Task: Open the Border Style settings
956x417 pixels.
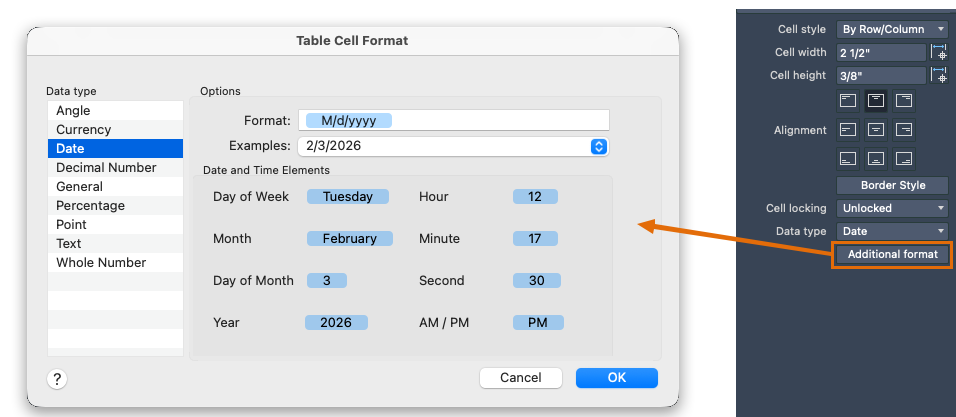Action: click(892, 185)
